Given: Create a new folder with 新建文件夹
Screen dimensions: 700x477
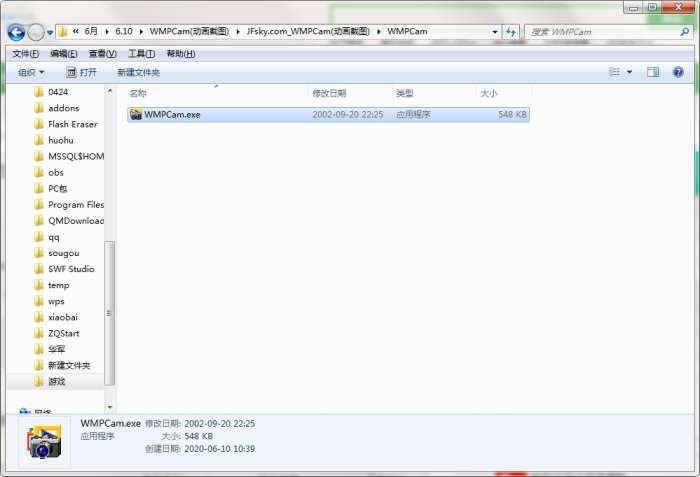Looking at the screenshot, I should click(x=138, y=72).
